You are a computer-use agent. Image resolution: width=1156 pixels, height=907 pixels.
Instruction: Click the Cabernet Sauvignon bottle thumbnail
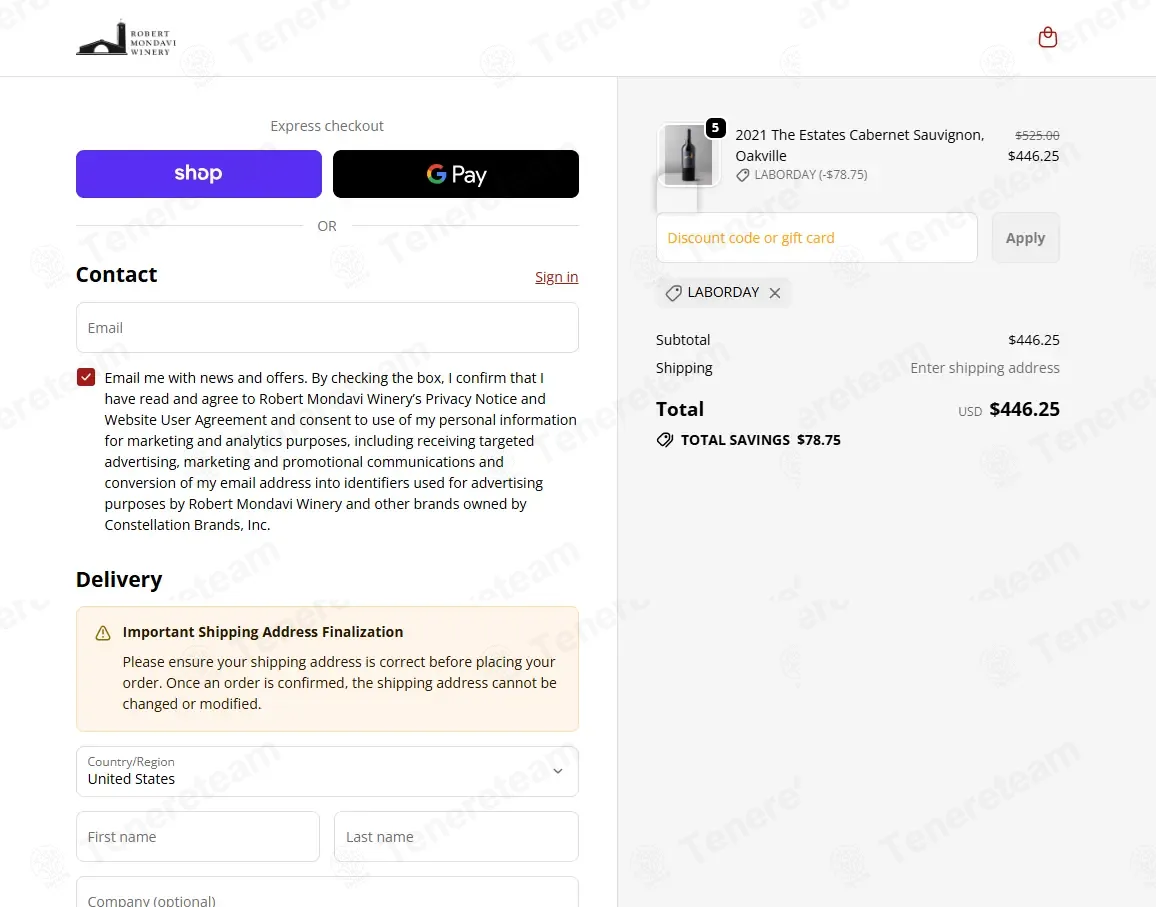[688, 154]
